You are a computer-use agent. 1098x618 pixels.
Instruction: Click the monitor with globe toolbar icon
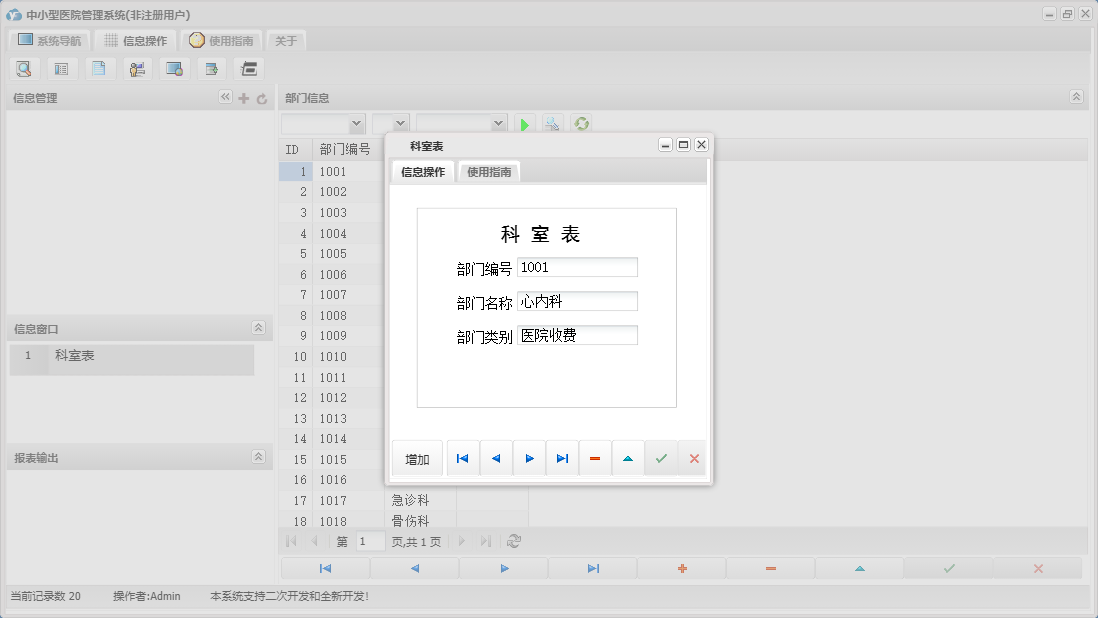[174, 68]
